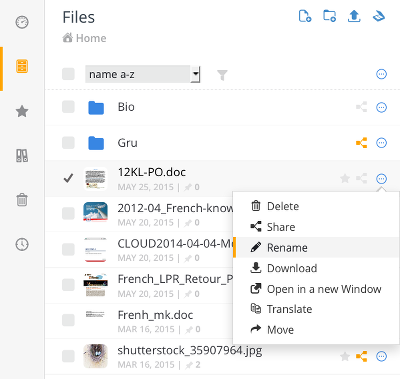Open the dashboard gauge icon in sidebar
Viewport: 400px width, 379px height.
click(x=22, y=22)
